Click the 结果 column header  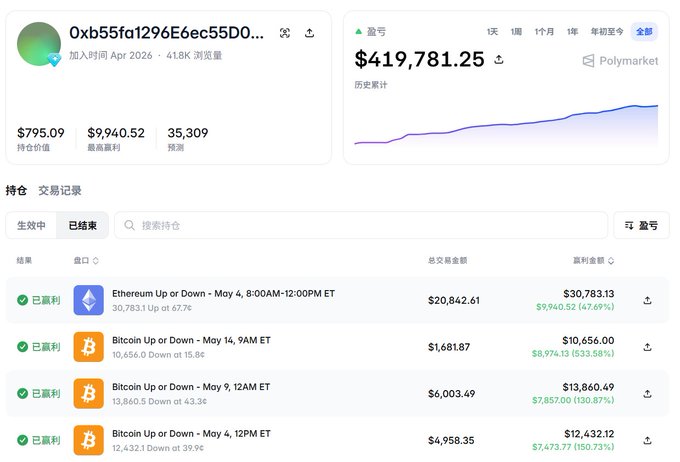(x=24, y=260)
